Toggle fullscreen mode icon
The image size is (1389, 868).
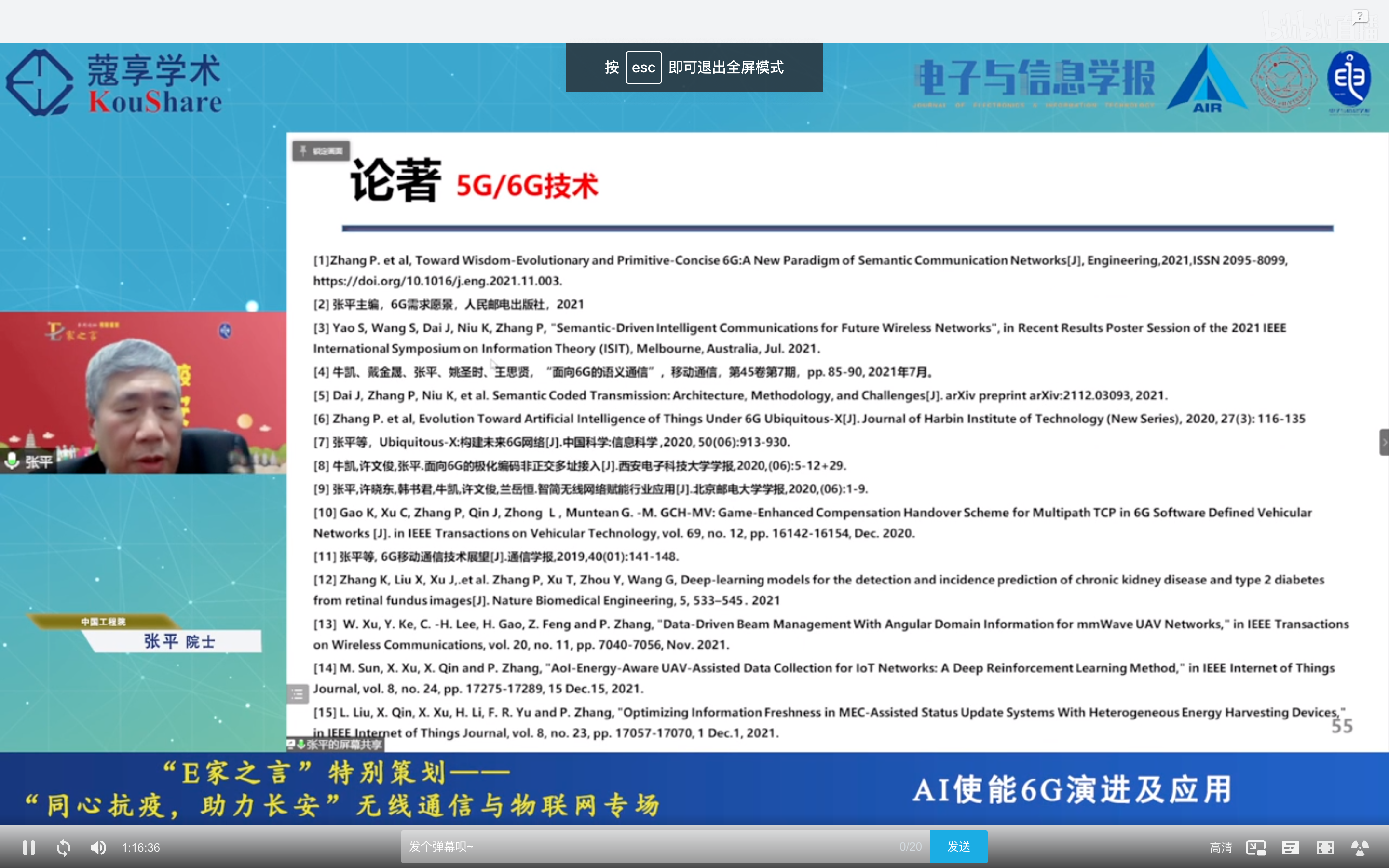pos(1325,847)
